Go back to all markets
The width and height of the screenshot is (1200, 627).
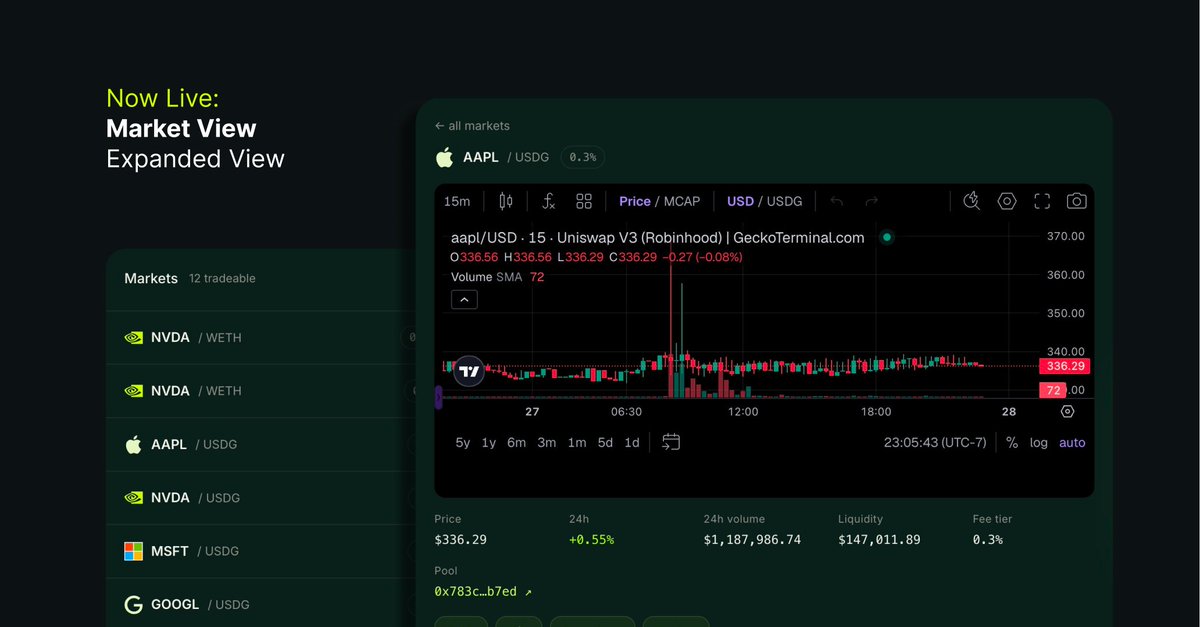pos(472,126)
